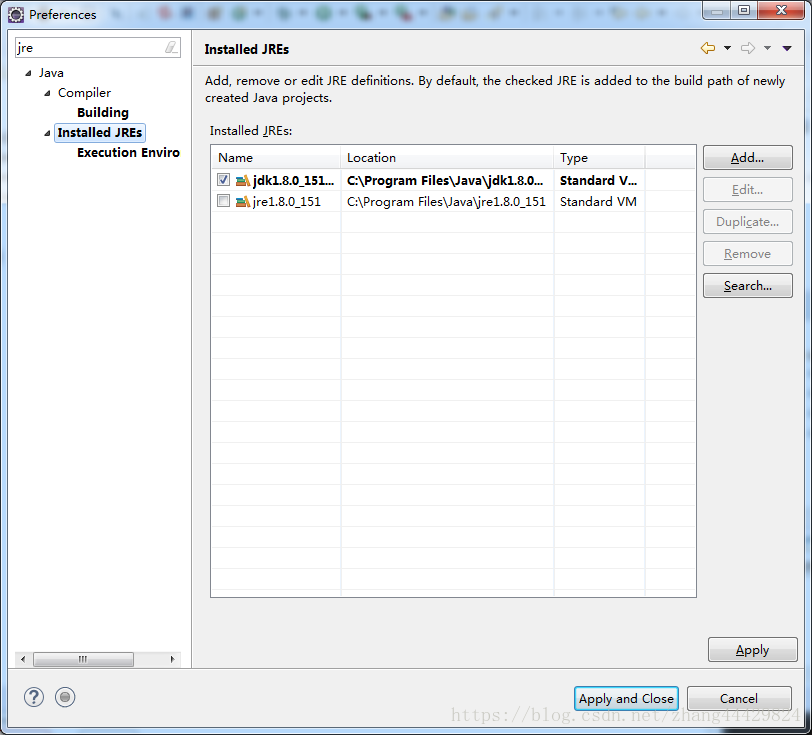Click the tree scrollbar left arrow

(x=23, y=659)
